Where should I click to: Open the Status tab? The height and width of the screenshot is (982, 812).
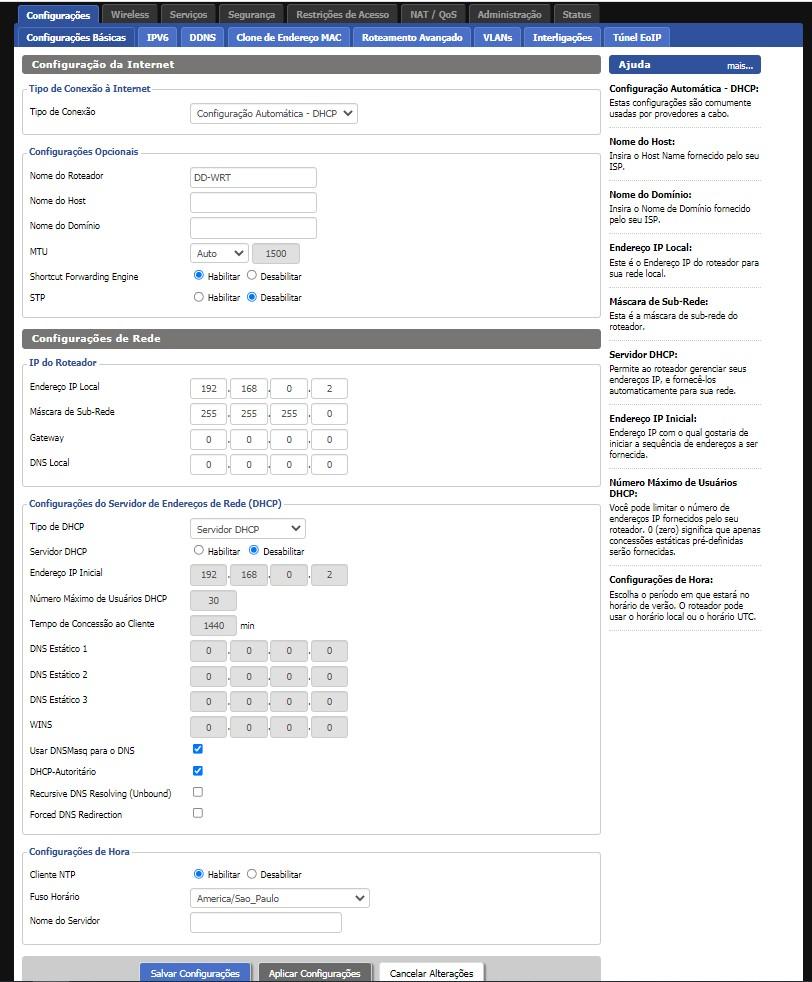click(576, 14)
